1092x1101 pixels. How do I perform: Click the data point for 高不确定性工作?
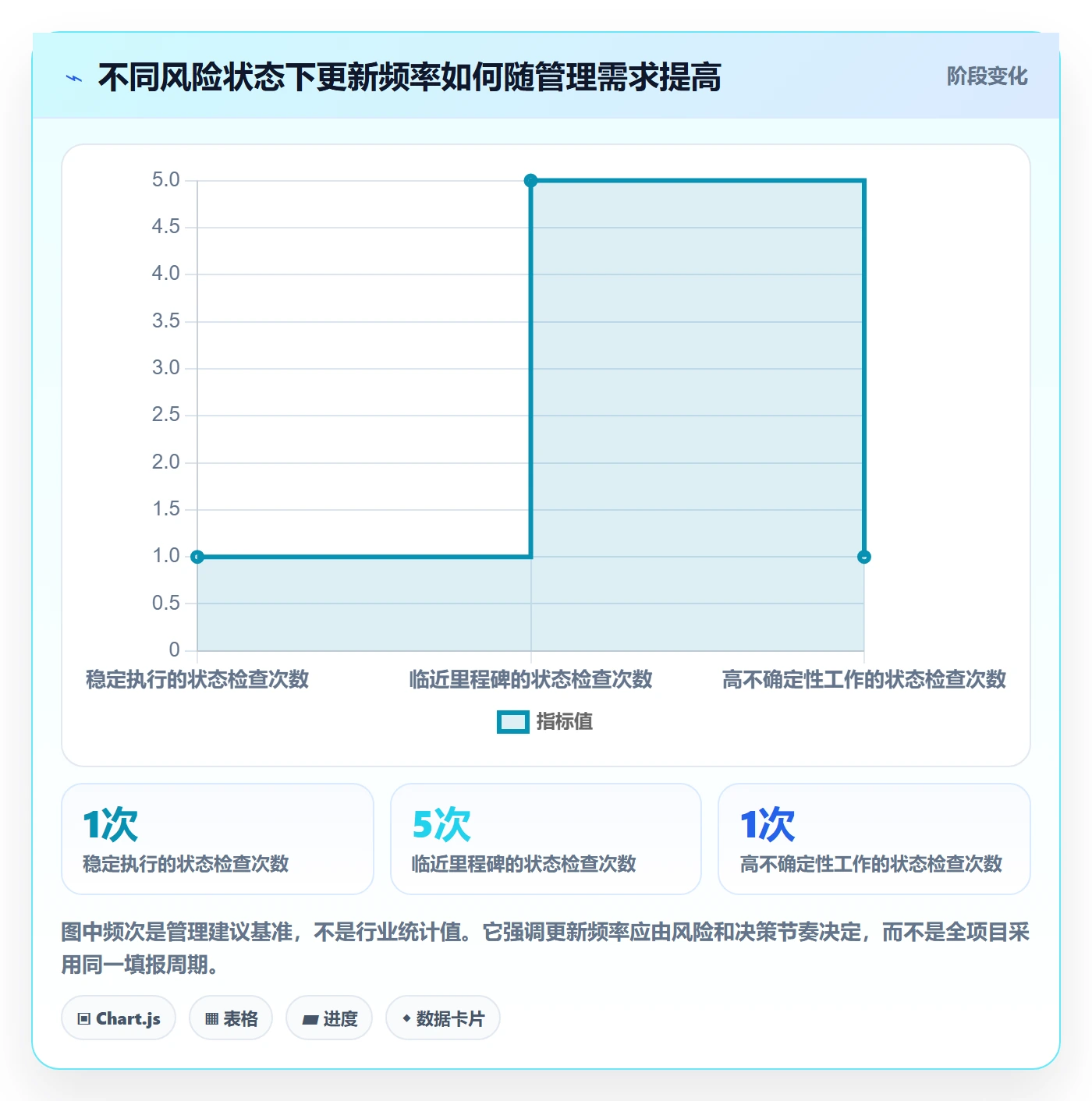coord(863,557)
